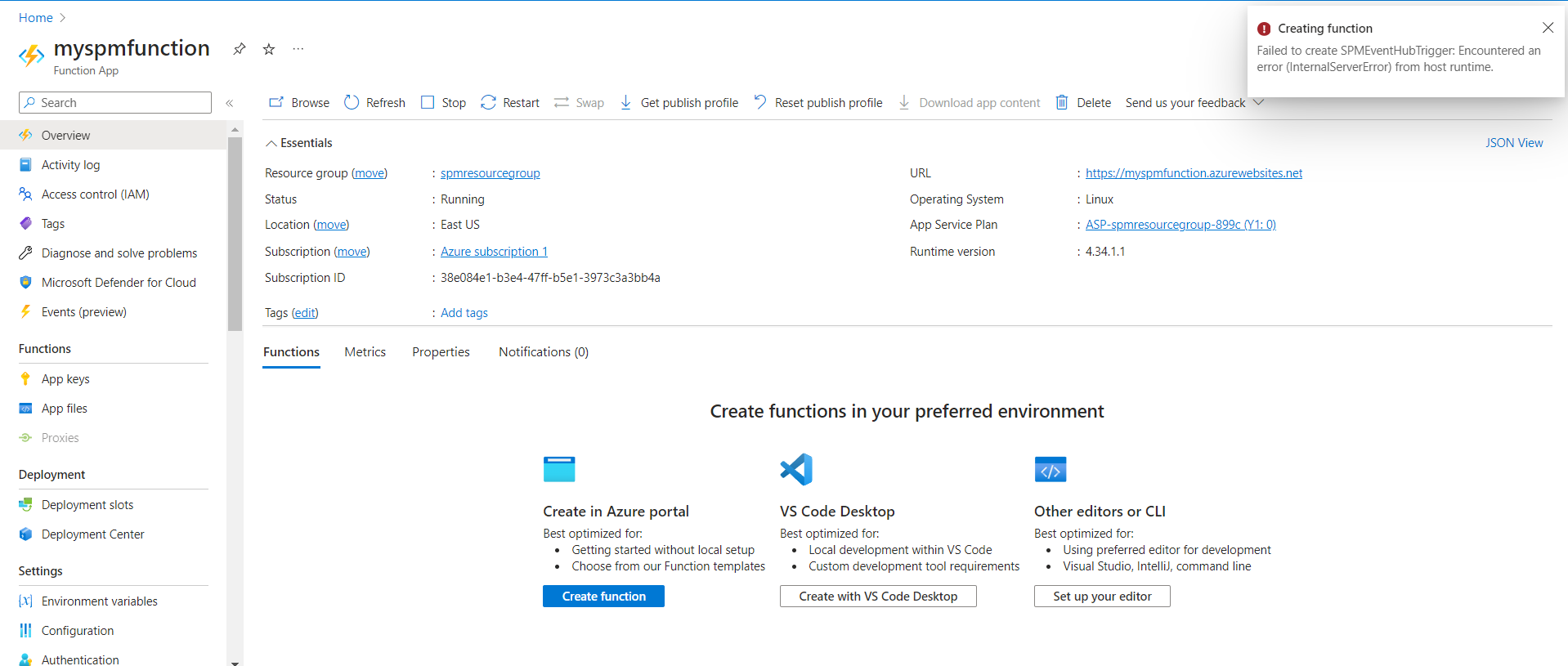This screenshot has height=666, width=1568.
Task: Edit tags via the edit link
Action: 305,313
